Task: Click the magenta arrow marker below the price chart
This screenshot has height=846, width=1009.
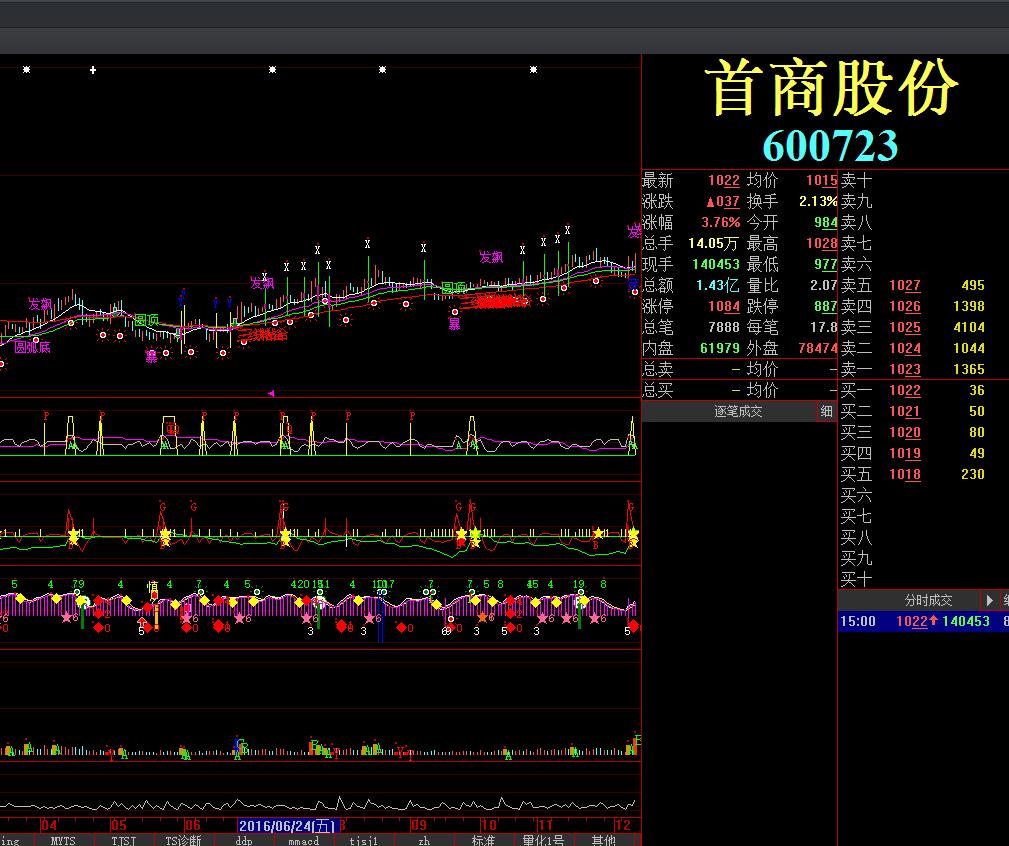Action: (x=271, y=393)
